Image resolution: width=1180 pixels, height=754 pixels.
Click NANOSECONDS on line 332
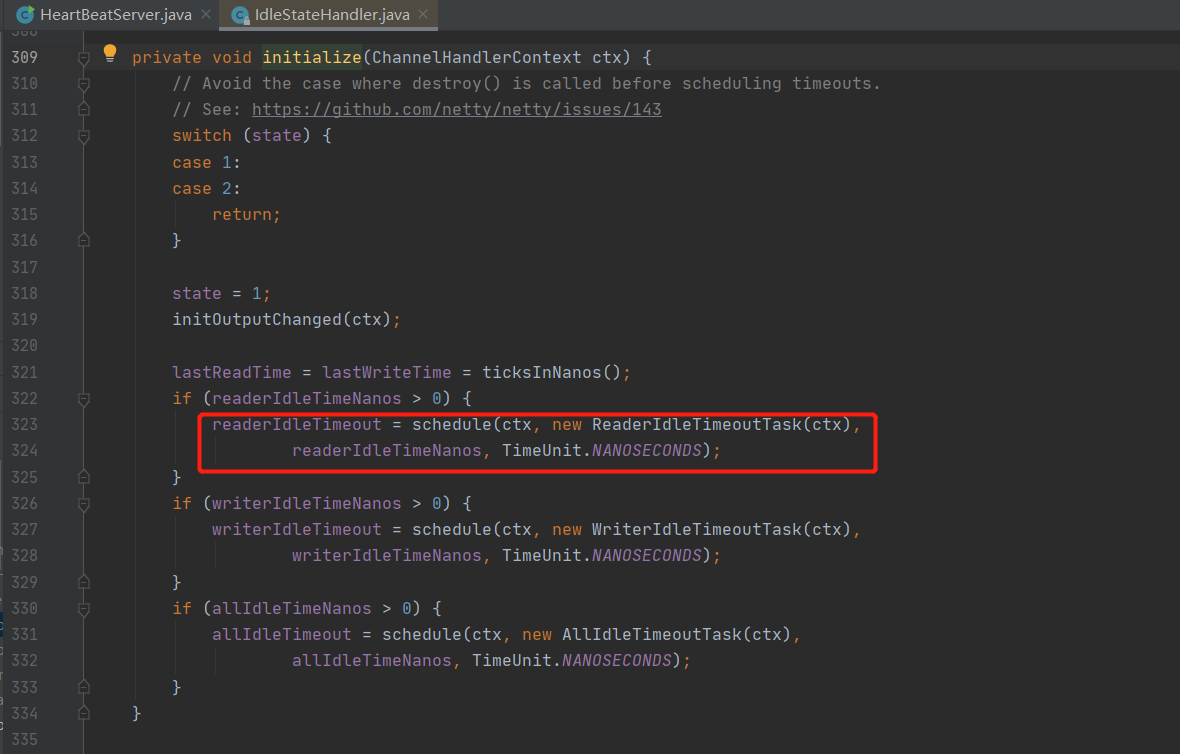click(x=616, y=660)
